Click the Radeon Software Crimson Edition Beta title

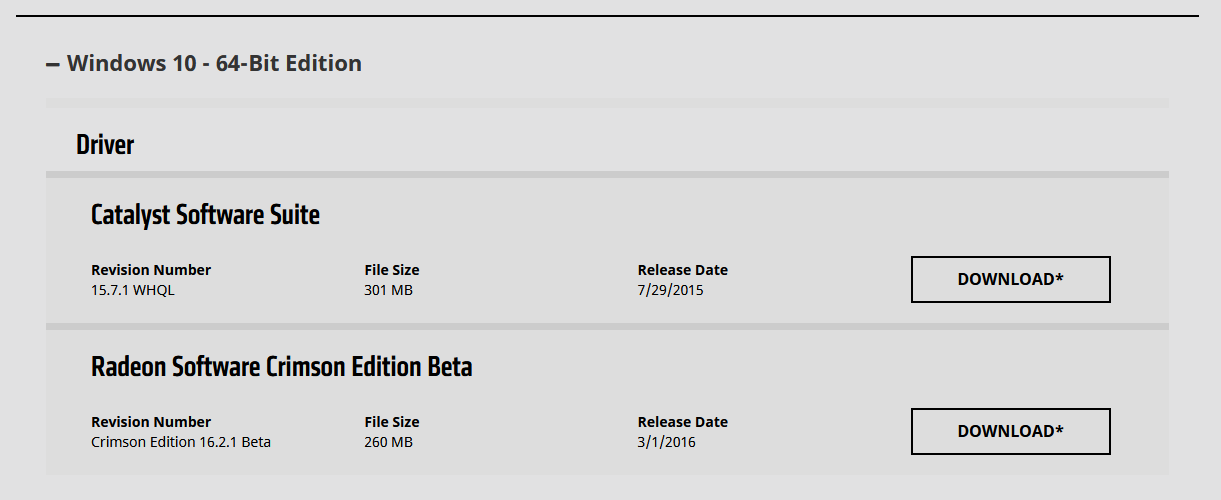click(x=281, y=367)
